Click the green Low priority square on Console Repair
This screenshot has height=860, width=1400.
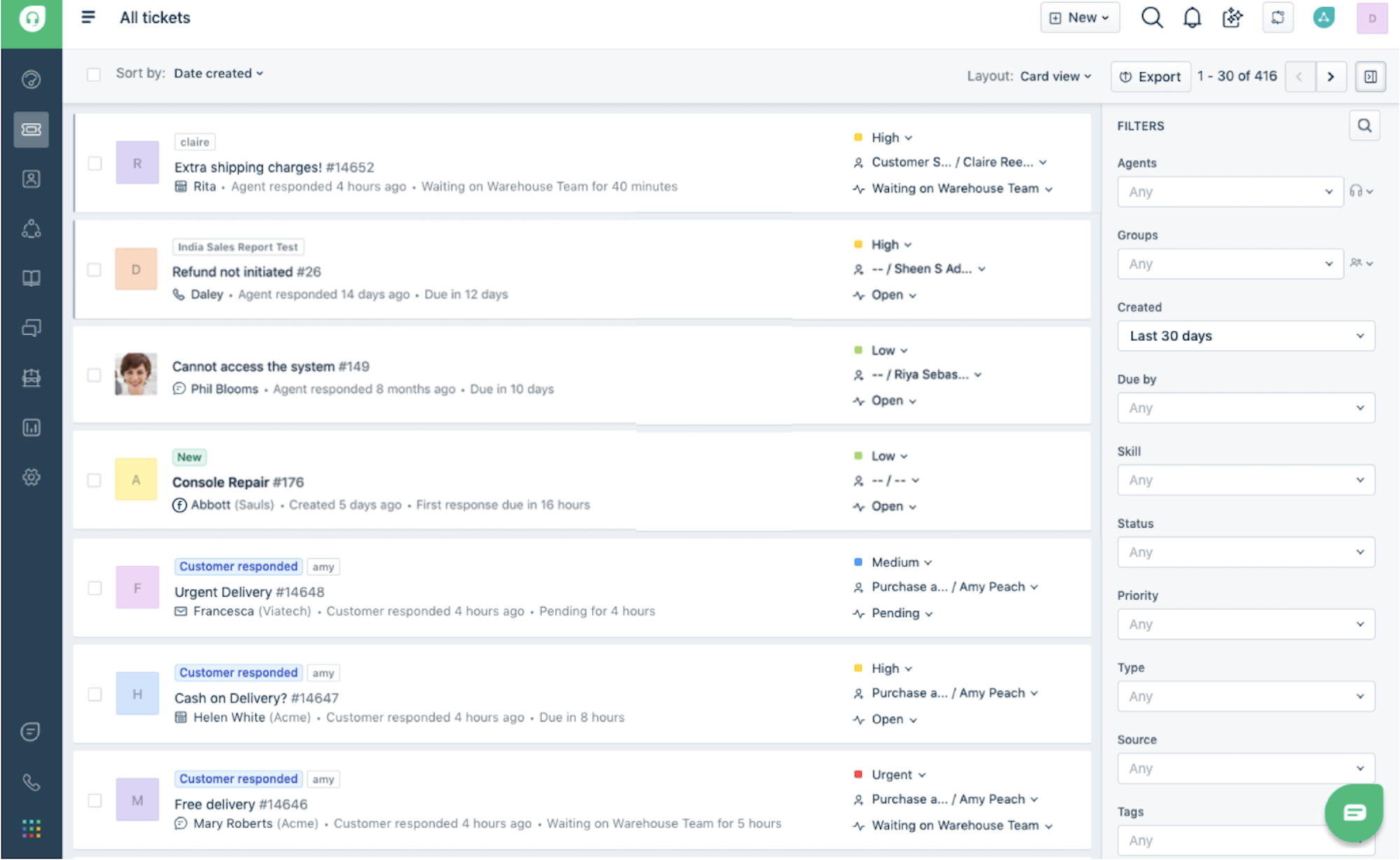858,456
